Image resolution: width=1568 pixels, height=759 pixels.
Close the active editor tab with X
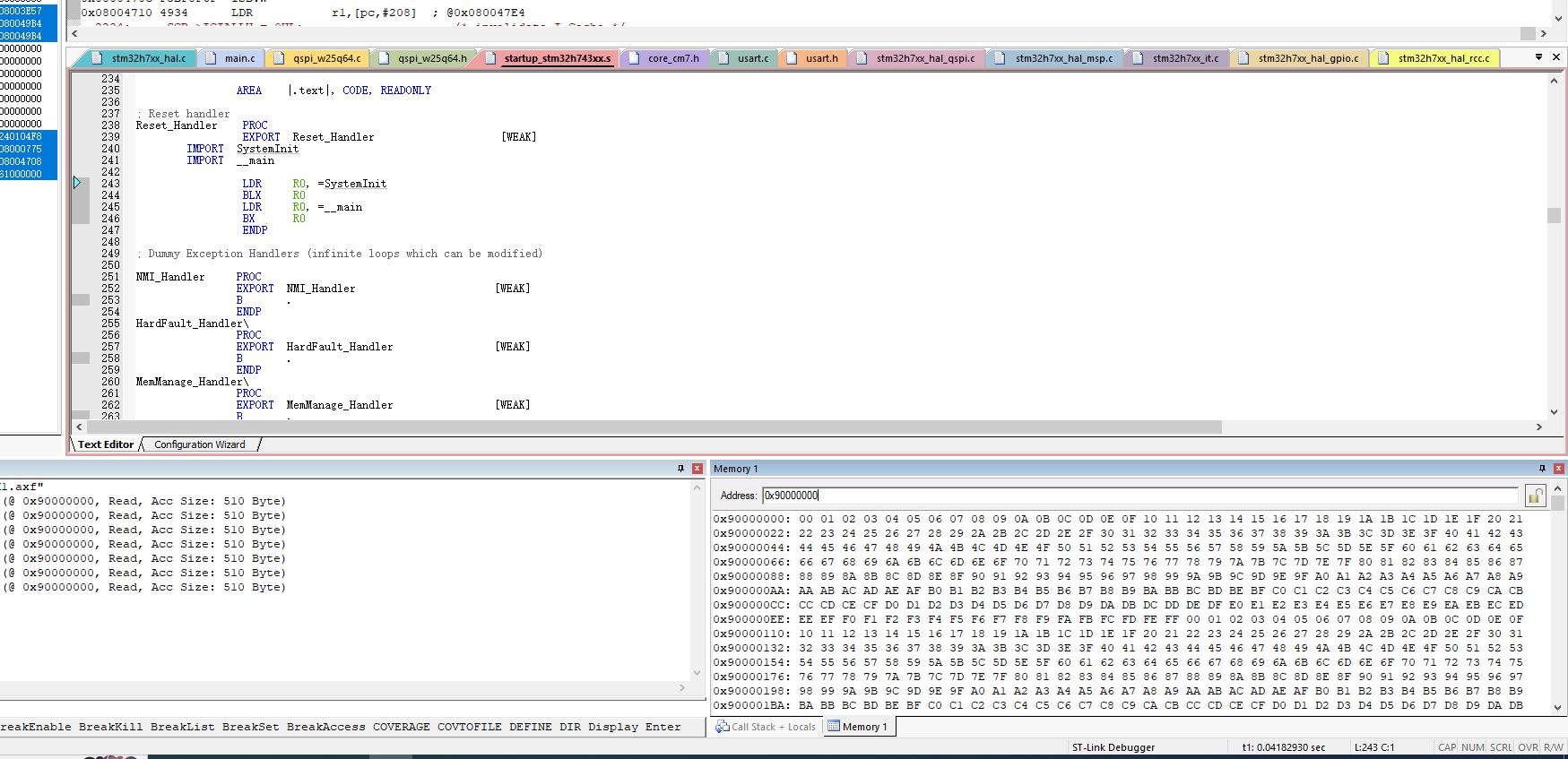[x=1556, y=57]
